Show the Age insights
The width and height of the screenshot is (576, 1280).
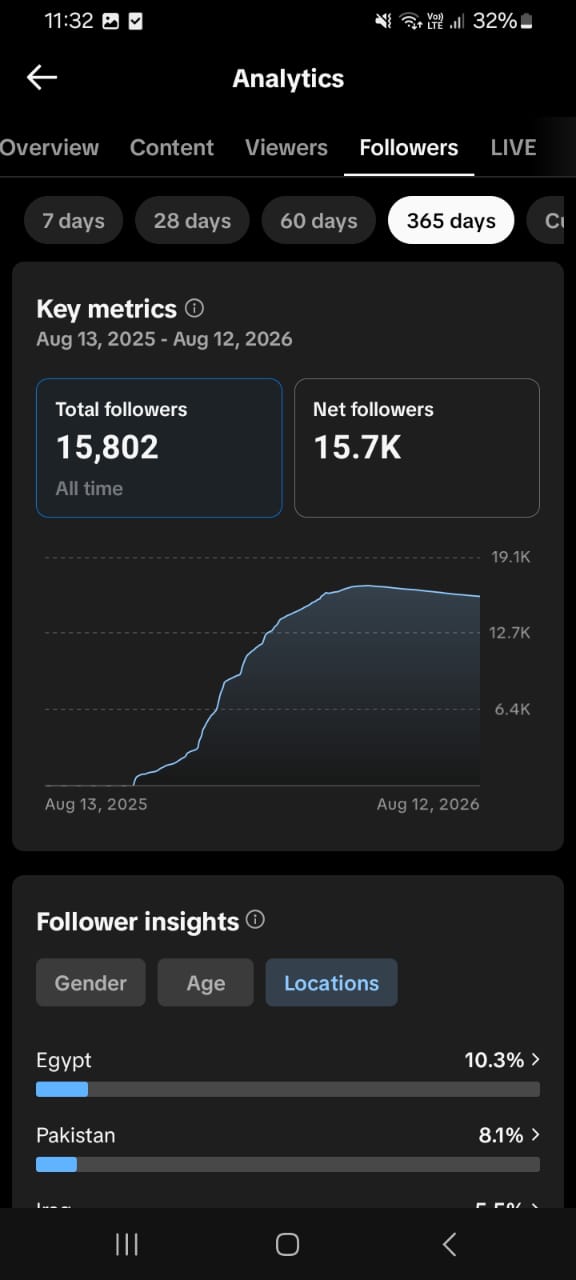[x=206, y=983]
